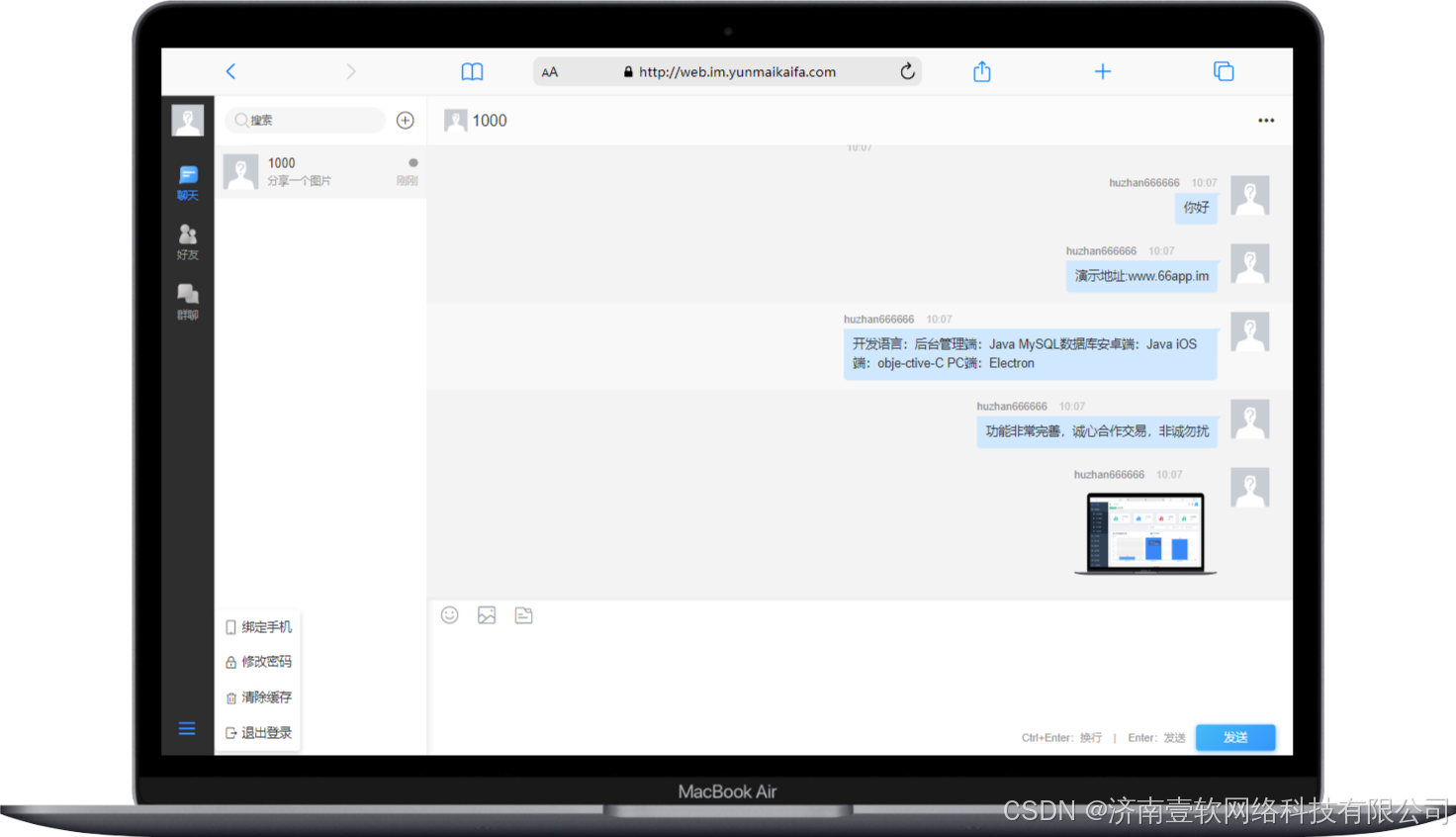1456x837 pixels.
Task: Open own profile avatar in sidebar
Action: (188, 121)
